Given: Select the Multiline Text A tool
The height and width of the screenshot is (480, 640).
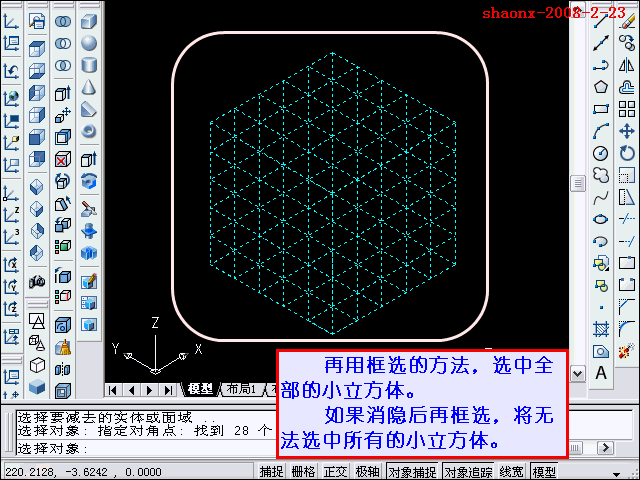Looking at the screenshot, I should pos(600,373).
